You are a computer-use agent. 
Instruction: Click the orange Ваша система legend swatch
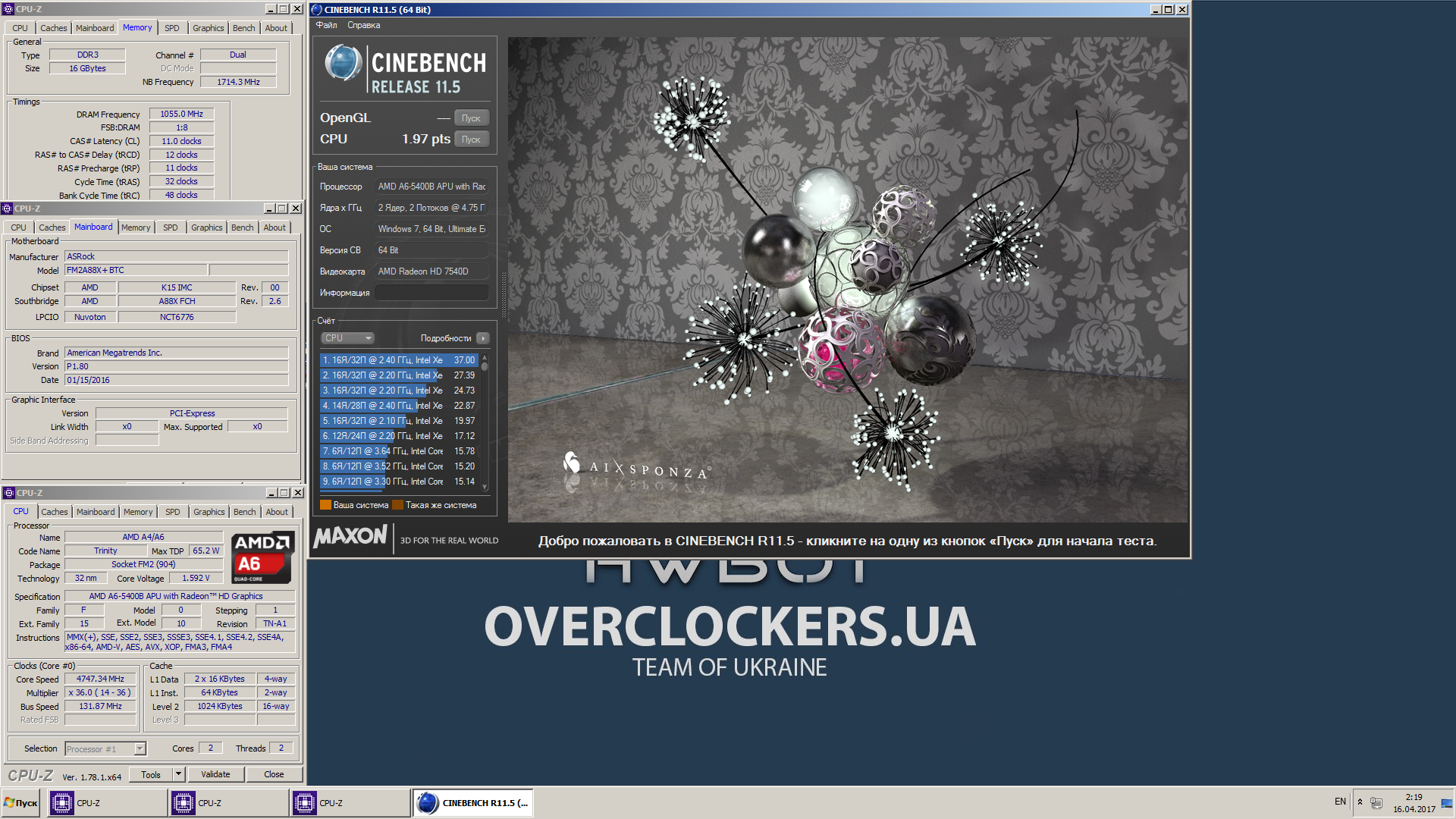coord(325,505)
